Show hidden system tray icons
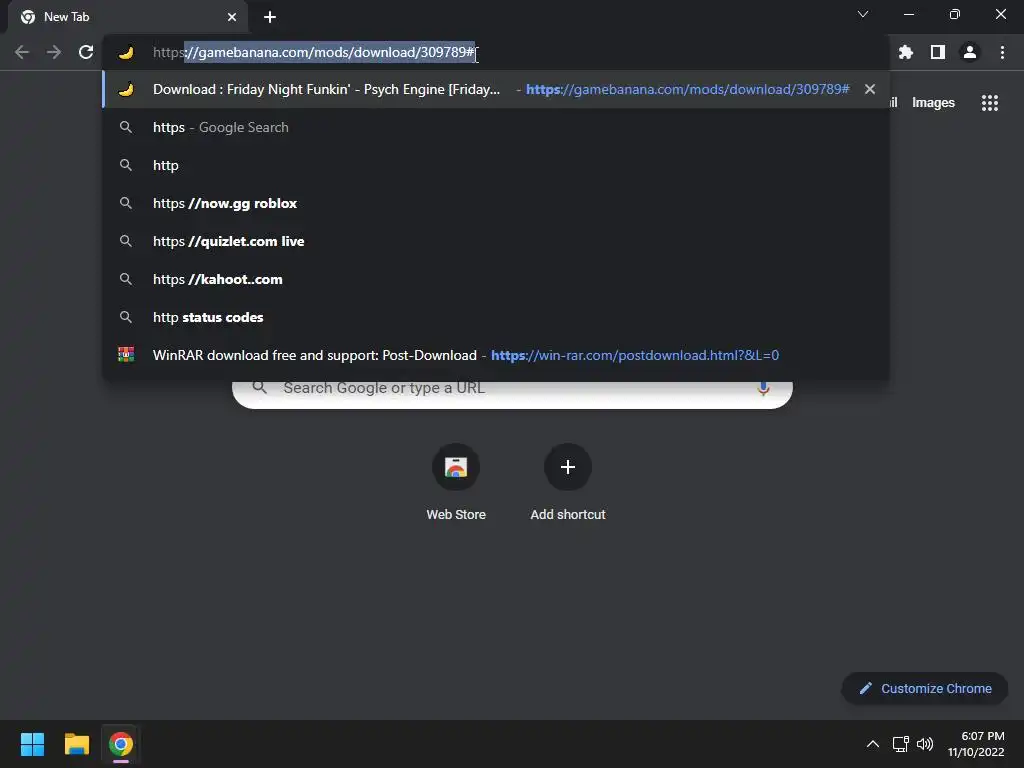This screenshot has width=1024, height=768. coord(872,744)
